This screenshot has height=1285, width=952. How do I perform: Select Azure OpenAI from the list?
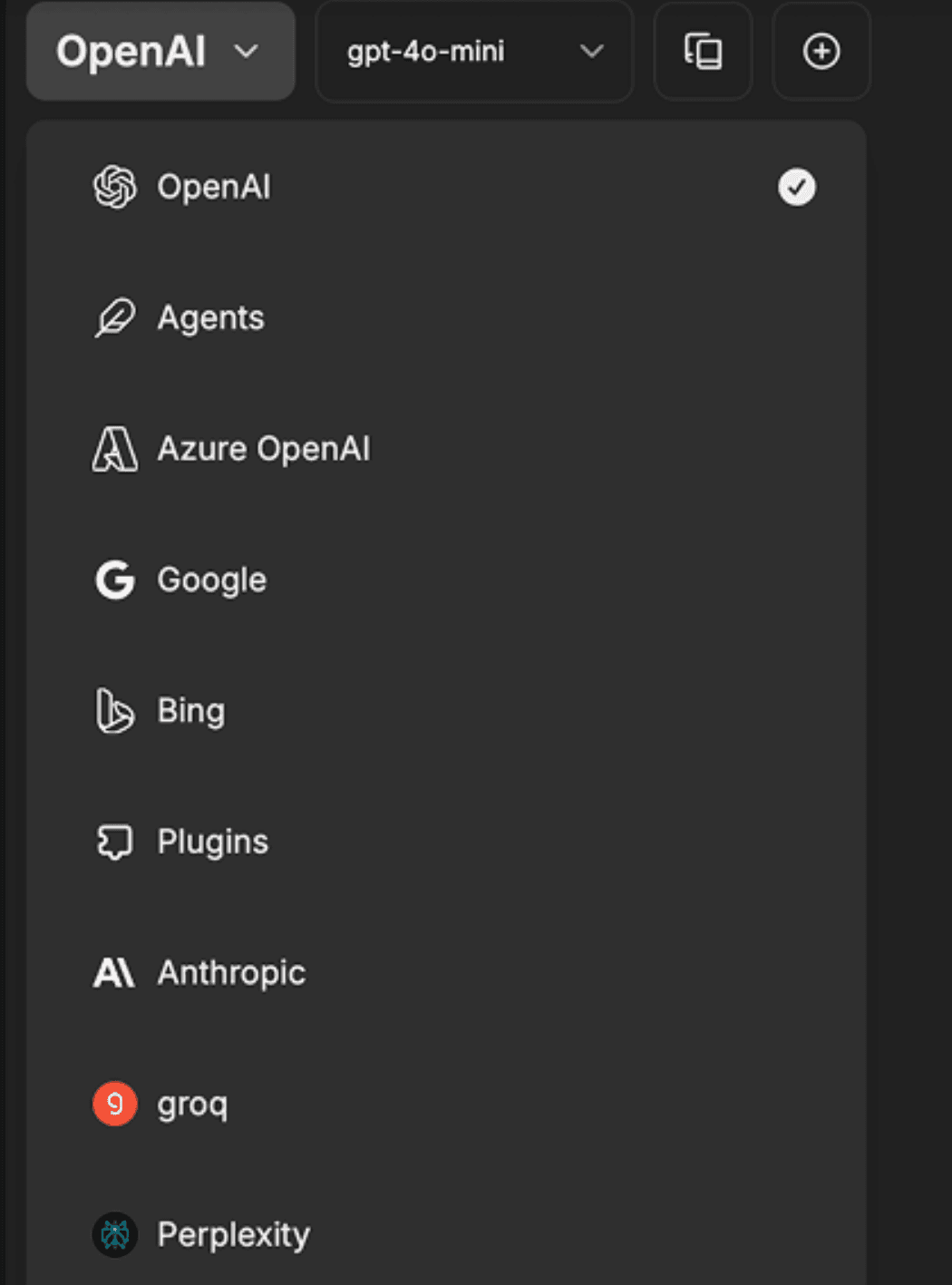pos(264,449)
